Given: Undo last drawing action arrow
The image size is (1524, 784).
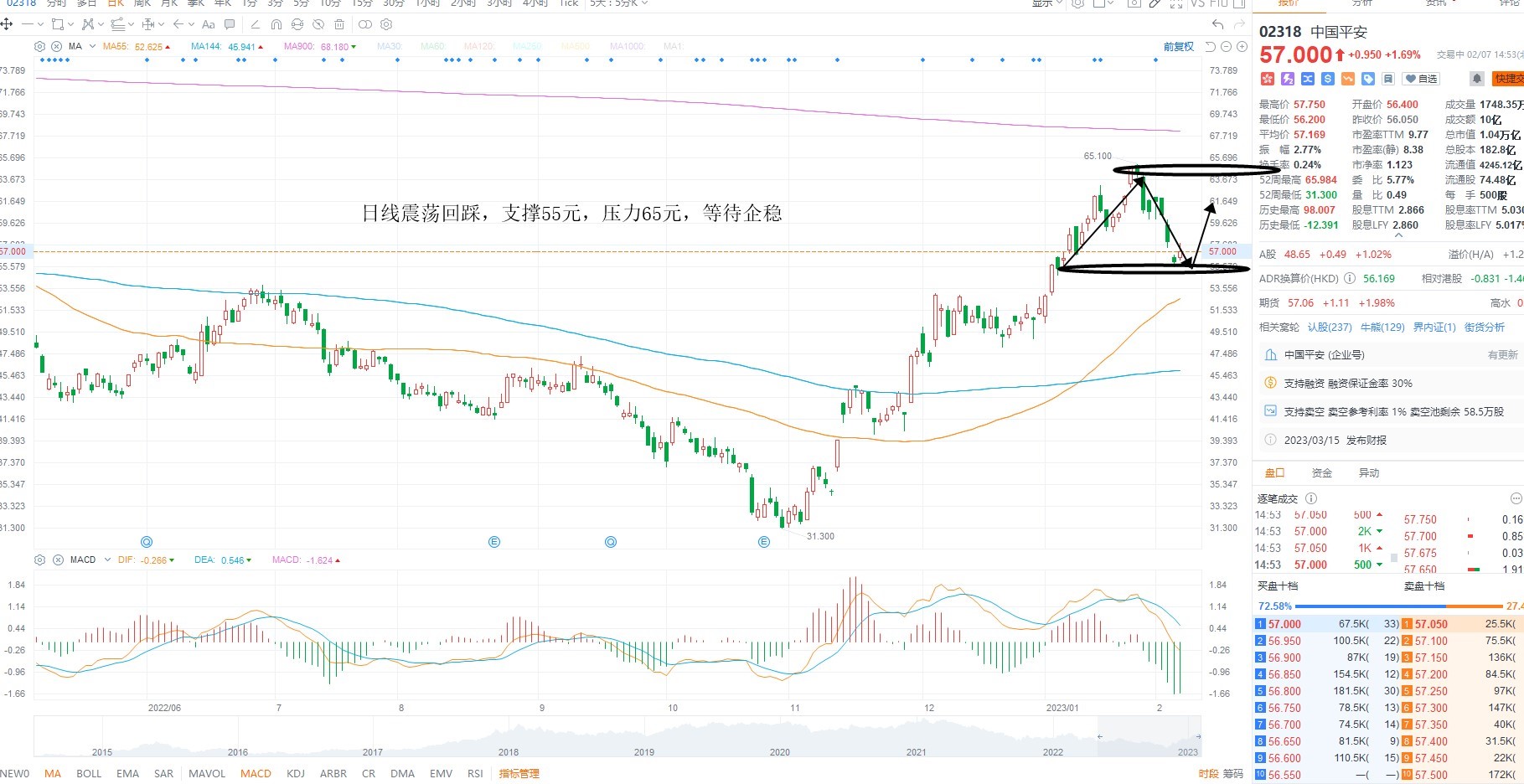Looking at the screenshot, I should (x=1218, y=24).
